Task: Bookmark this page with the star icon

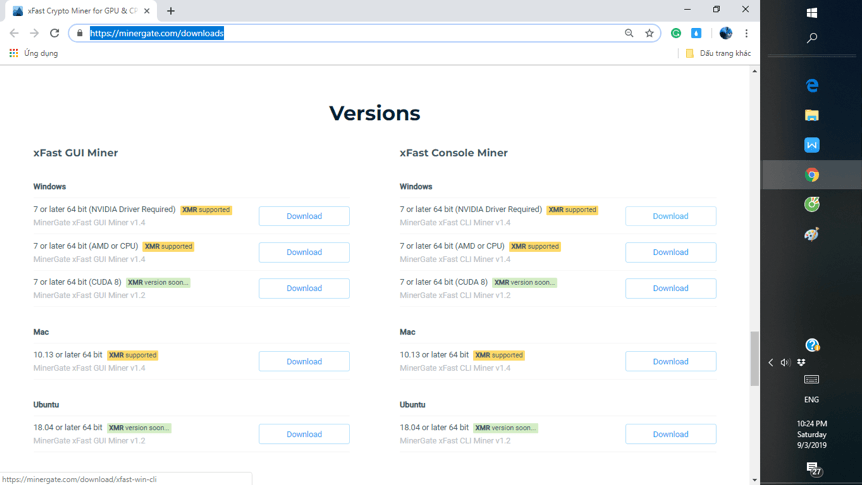Action: [x=649, y=33]
